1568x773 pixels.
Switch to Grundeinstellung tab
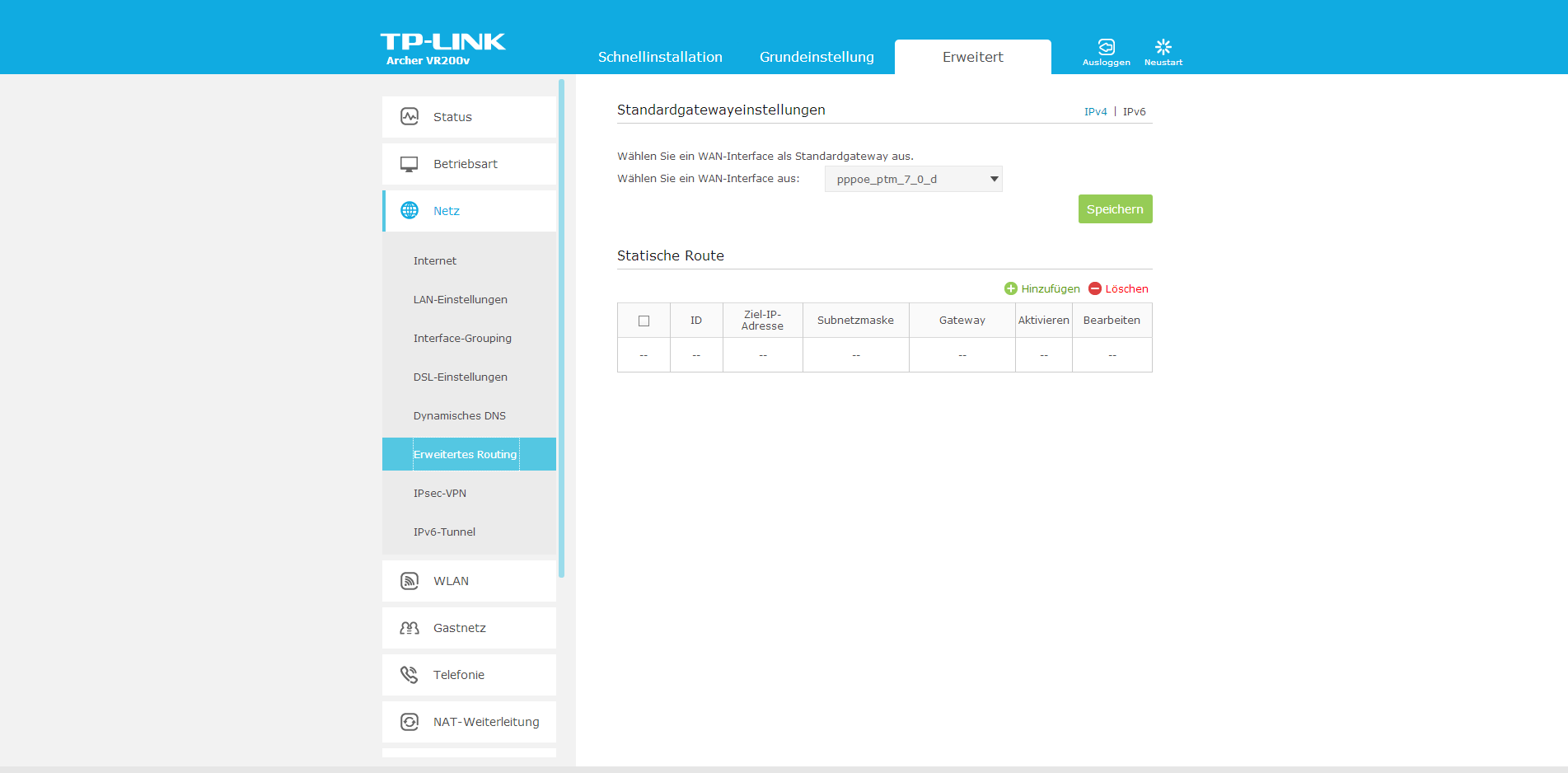click(817, 57)
